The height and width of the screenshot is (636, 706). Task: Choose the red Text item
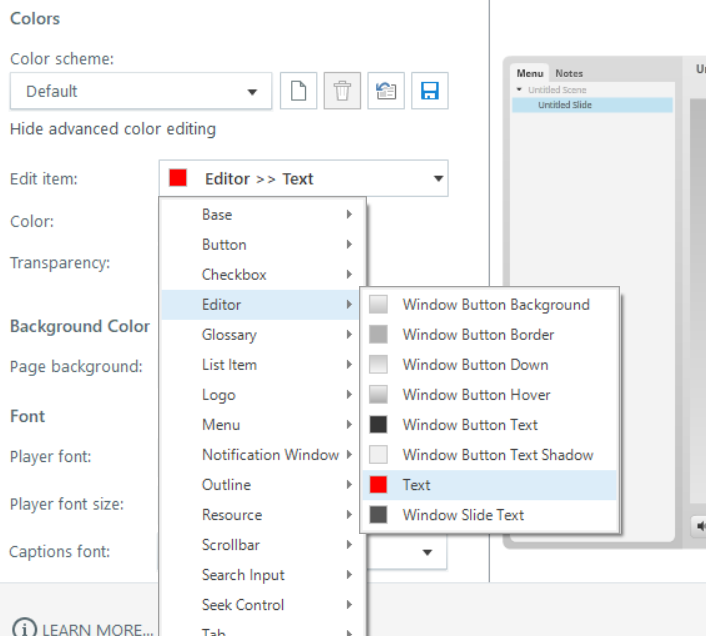[489, 485]
